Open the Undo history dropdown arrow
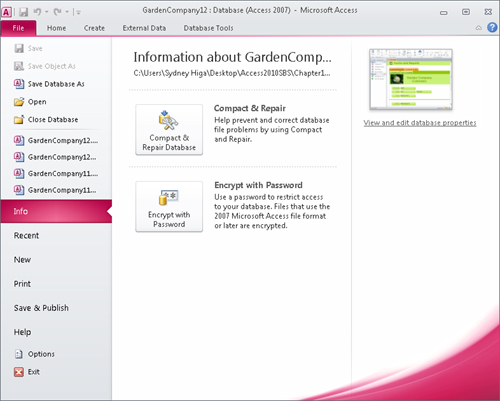This screenshot has height=401, width=500. (47, 12)
